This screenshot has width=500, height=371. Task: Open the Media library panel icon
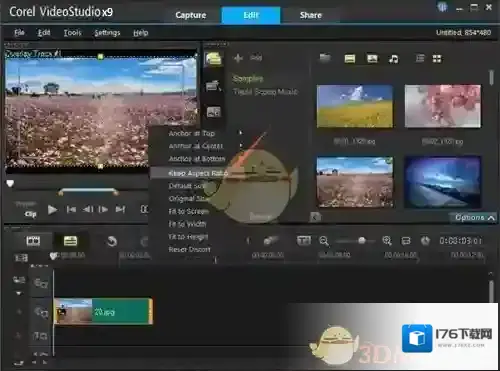214,59
